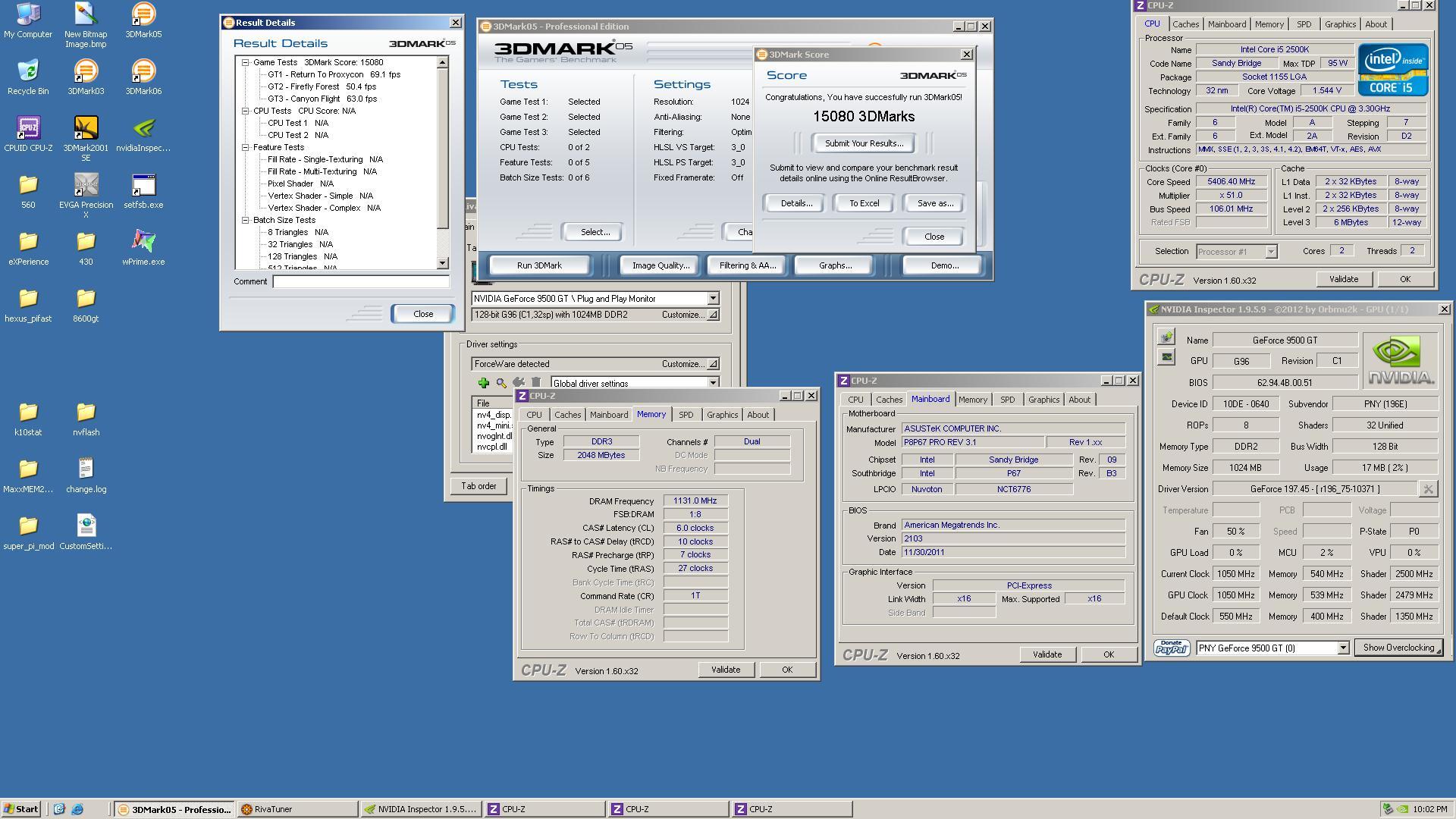Click Show Overclocking in NVIDIA Inspector
Viewport: 1456px width, 819px height.
[x=1398, y=648]
